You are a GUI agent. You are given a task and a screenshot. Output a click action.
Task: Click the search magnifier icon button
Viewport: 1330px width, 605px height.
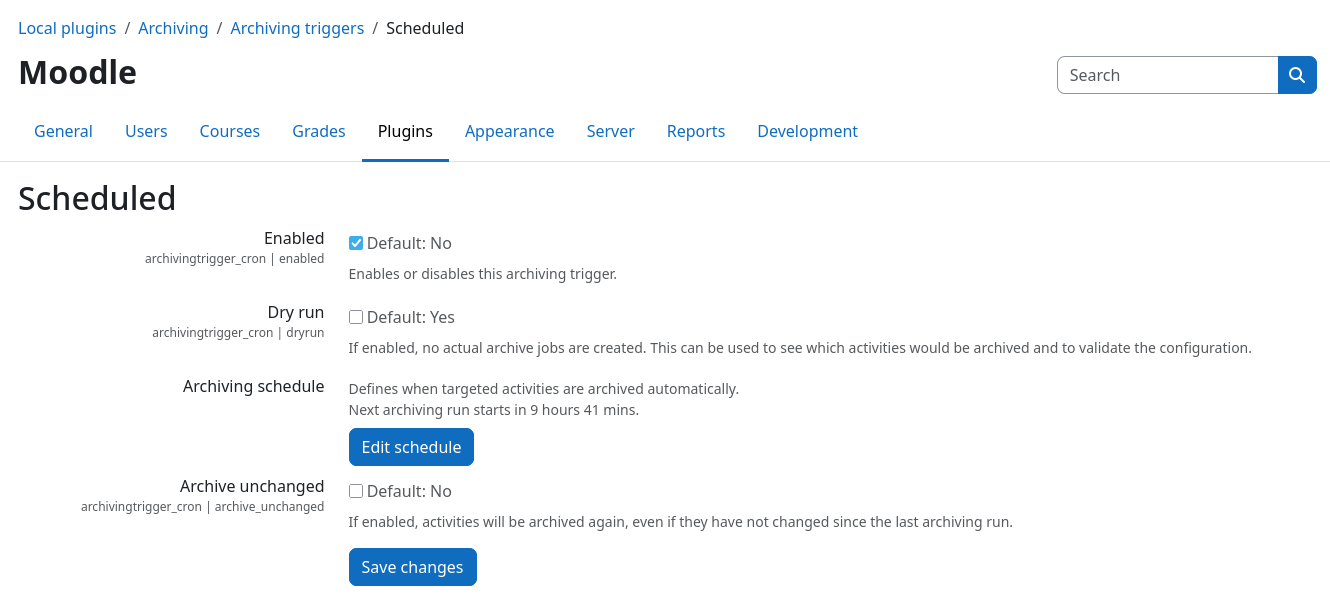tap(1297, 75)
